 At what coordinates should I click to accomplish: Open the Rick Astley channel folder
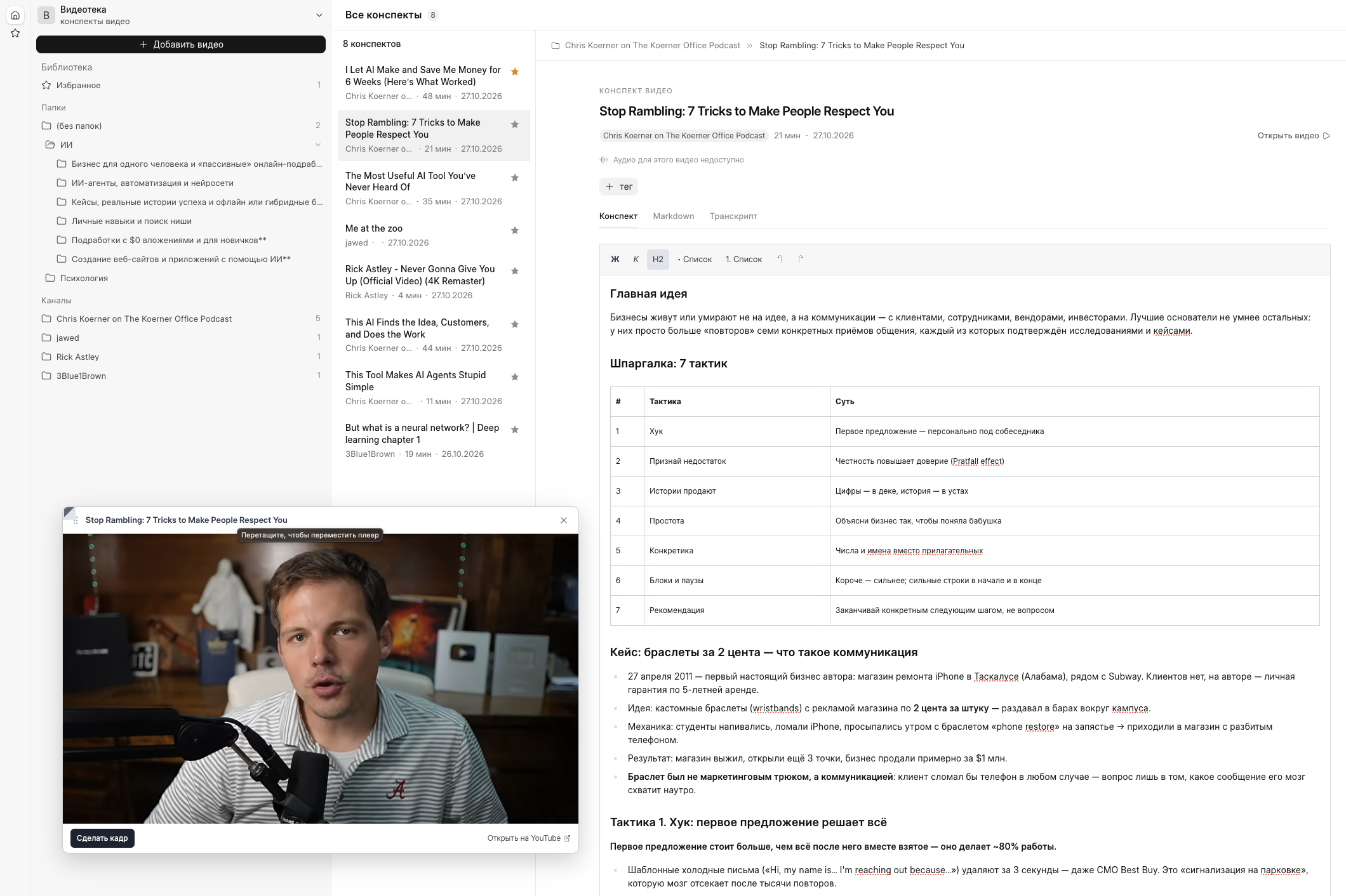click(181, 357)
